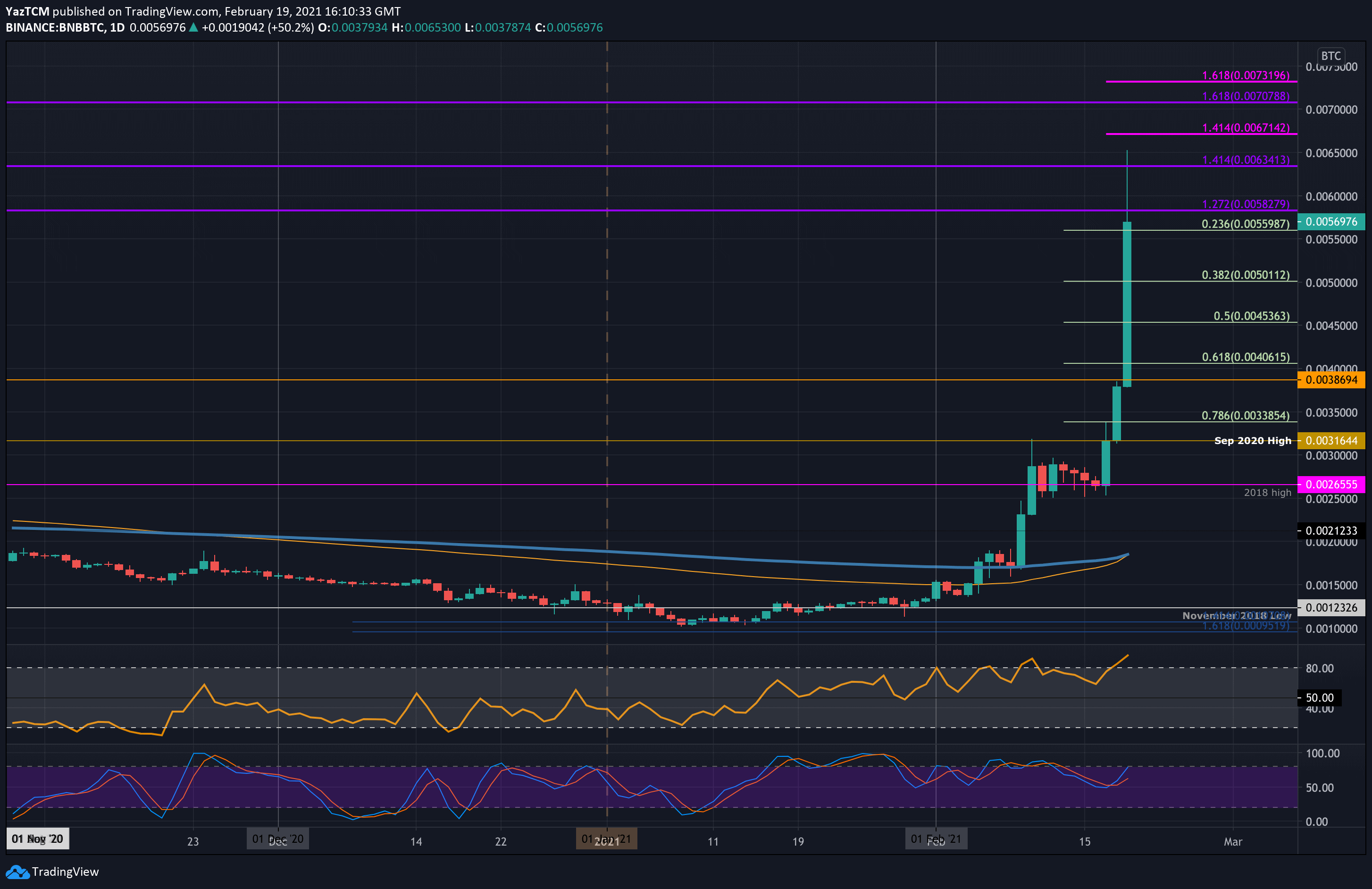The image size is (1372, 889).
Task: Click the 2018 high text annotation
Action: point(1267,493)
